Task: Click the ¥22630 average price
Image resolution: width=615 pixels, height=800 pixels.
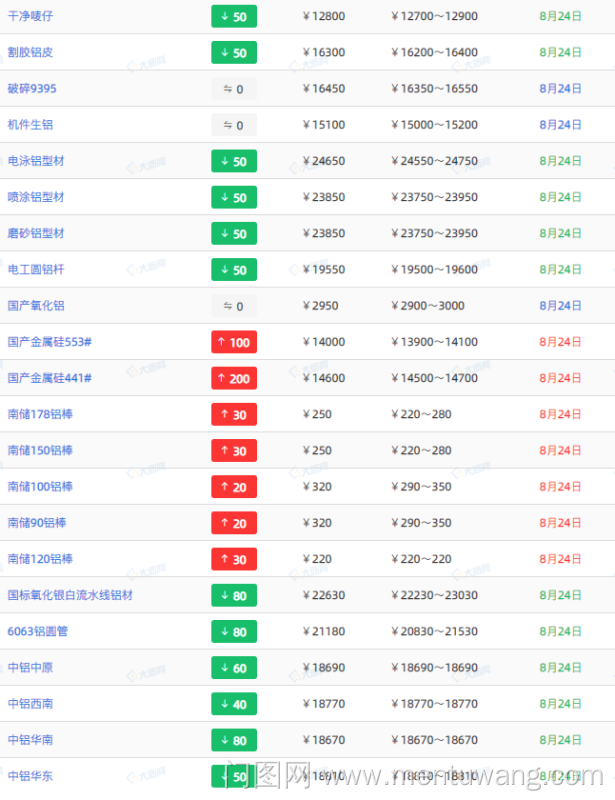Action: point(324,595)
